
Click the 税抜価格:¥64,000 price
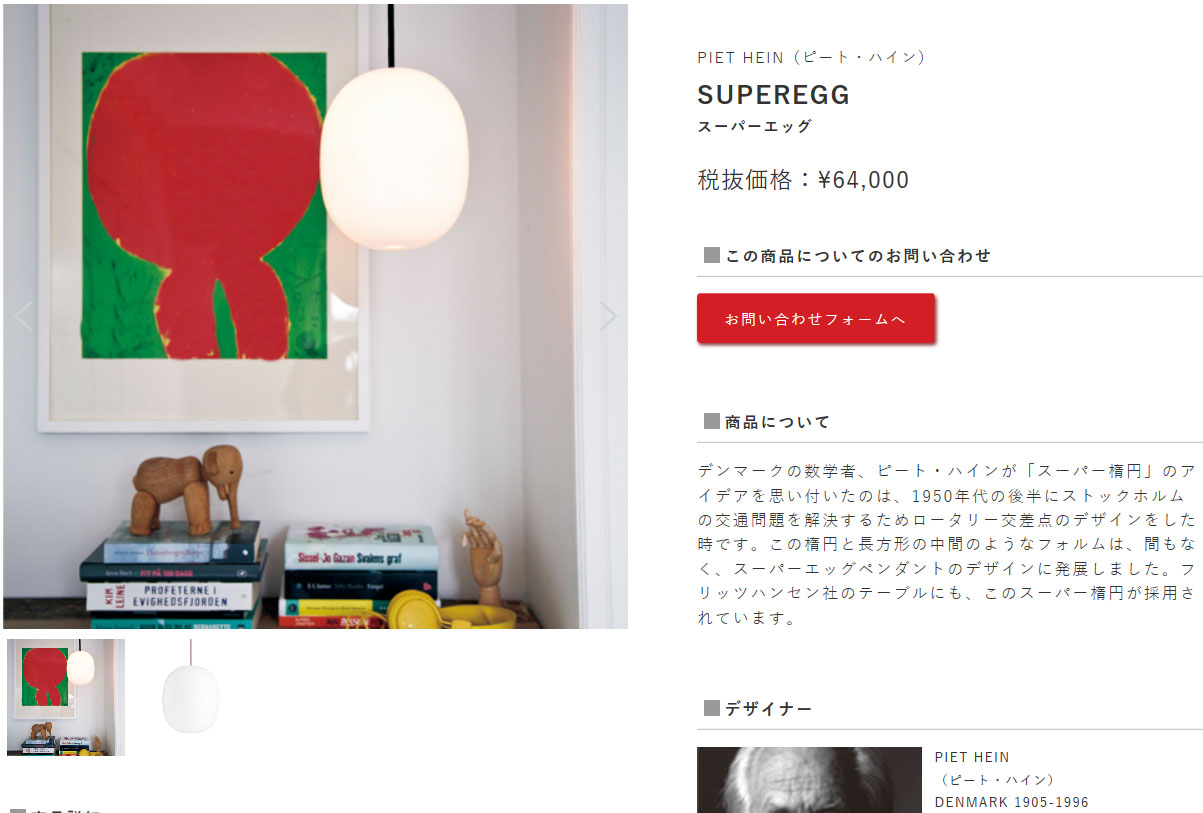click(x=803, y=180)
